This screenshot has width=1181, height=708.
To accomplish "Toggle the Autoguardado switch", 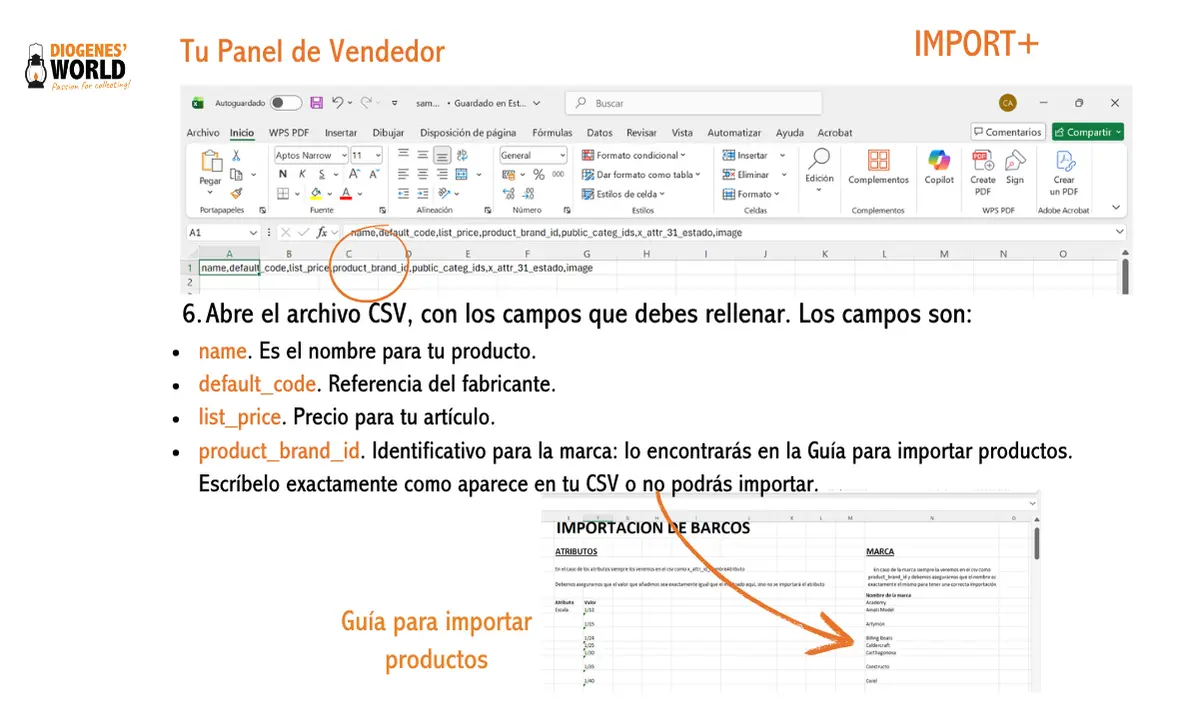I will [285, 103].
